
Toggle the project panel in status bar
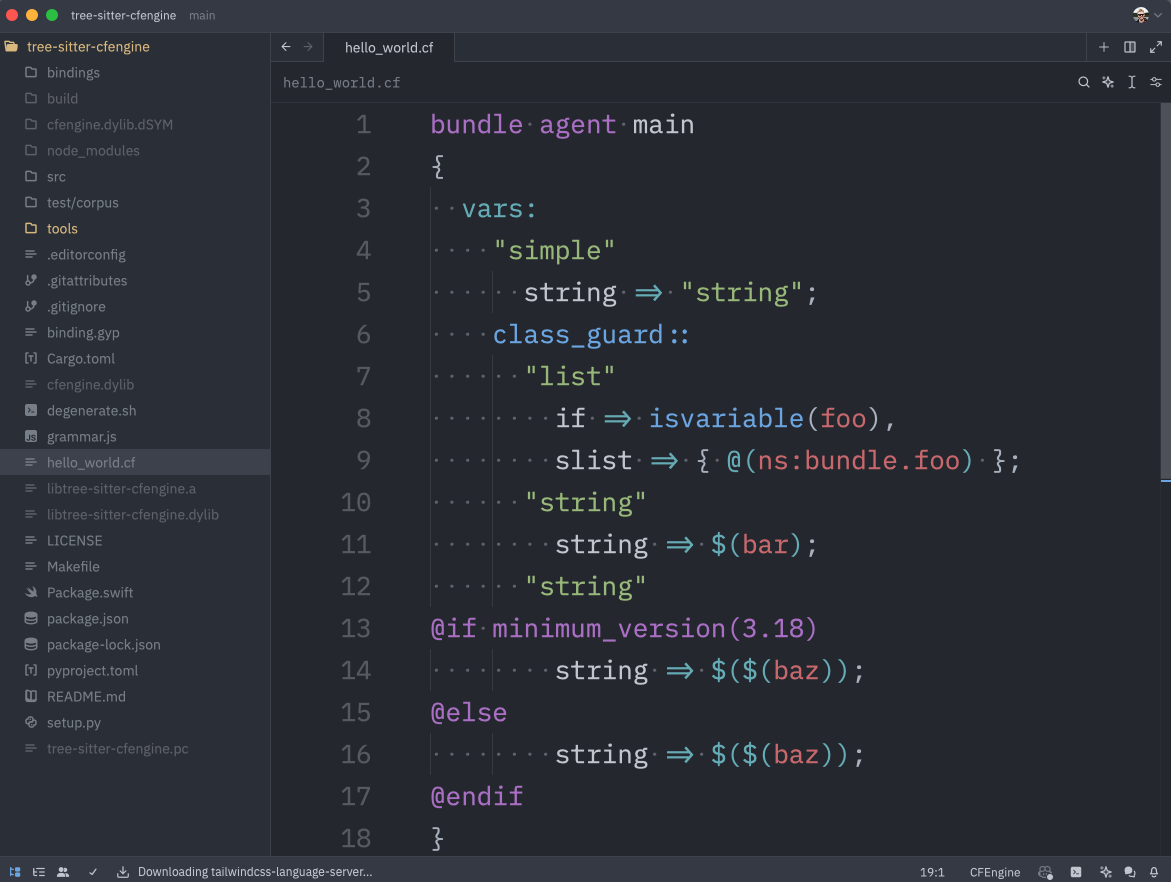point(15,872)
